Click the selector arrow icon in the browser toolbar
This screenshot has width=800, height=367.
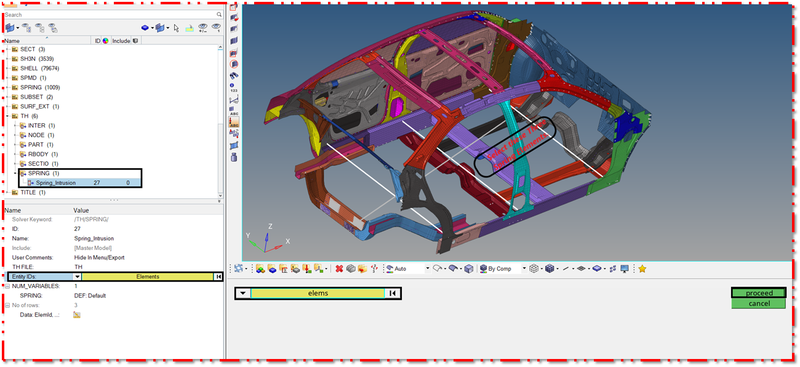coord(177,28)
